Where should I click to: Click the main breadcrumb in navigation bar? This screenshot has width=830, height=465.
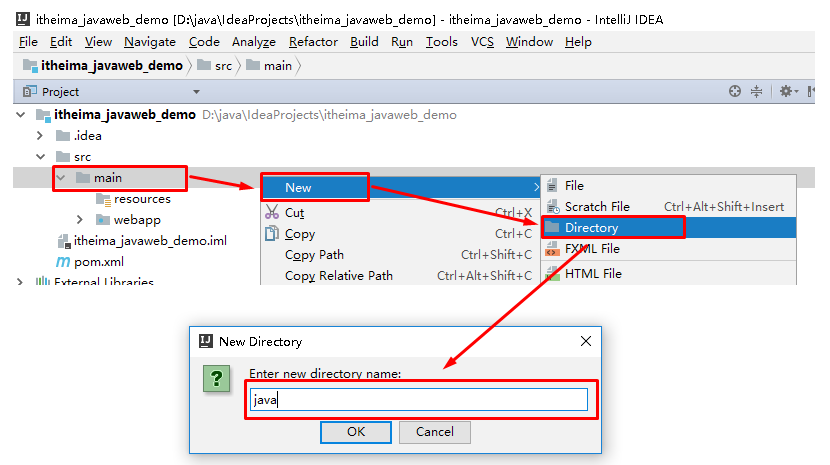[269, 66]
